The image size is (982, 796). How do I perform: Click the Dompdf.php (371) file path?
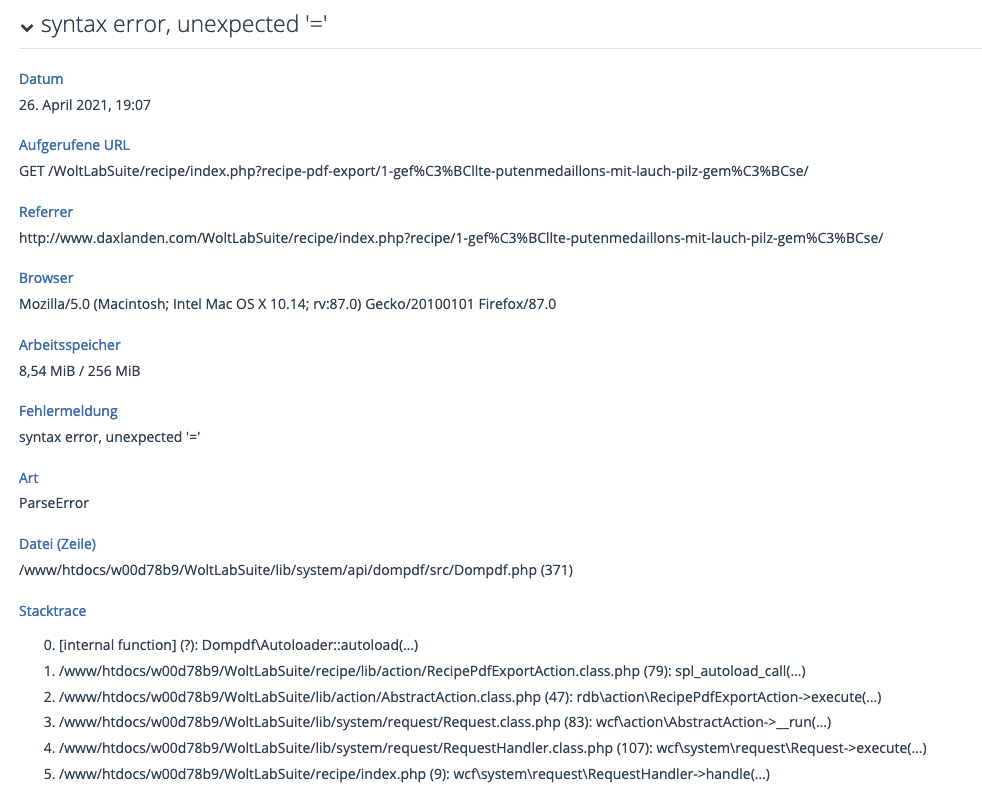tap(296, 570)
